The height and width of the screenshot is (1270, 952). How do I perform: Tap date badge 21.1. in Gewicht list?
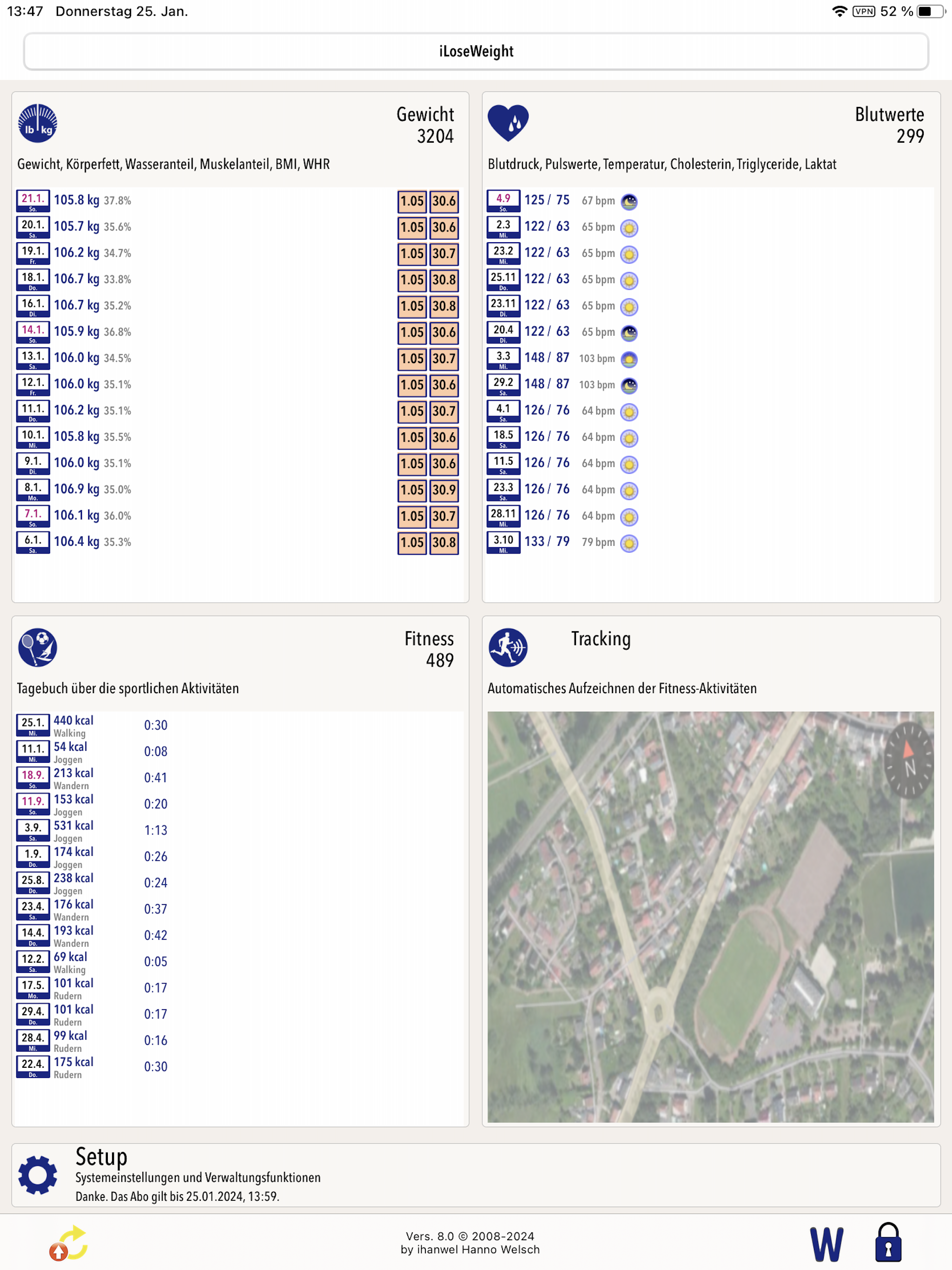(x=33, y=202)
